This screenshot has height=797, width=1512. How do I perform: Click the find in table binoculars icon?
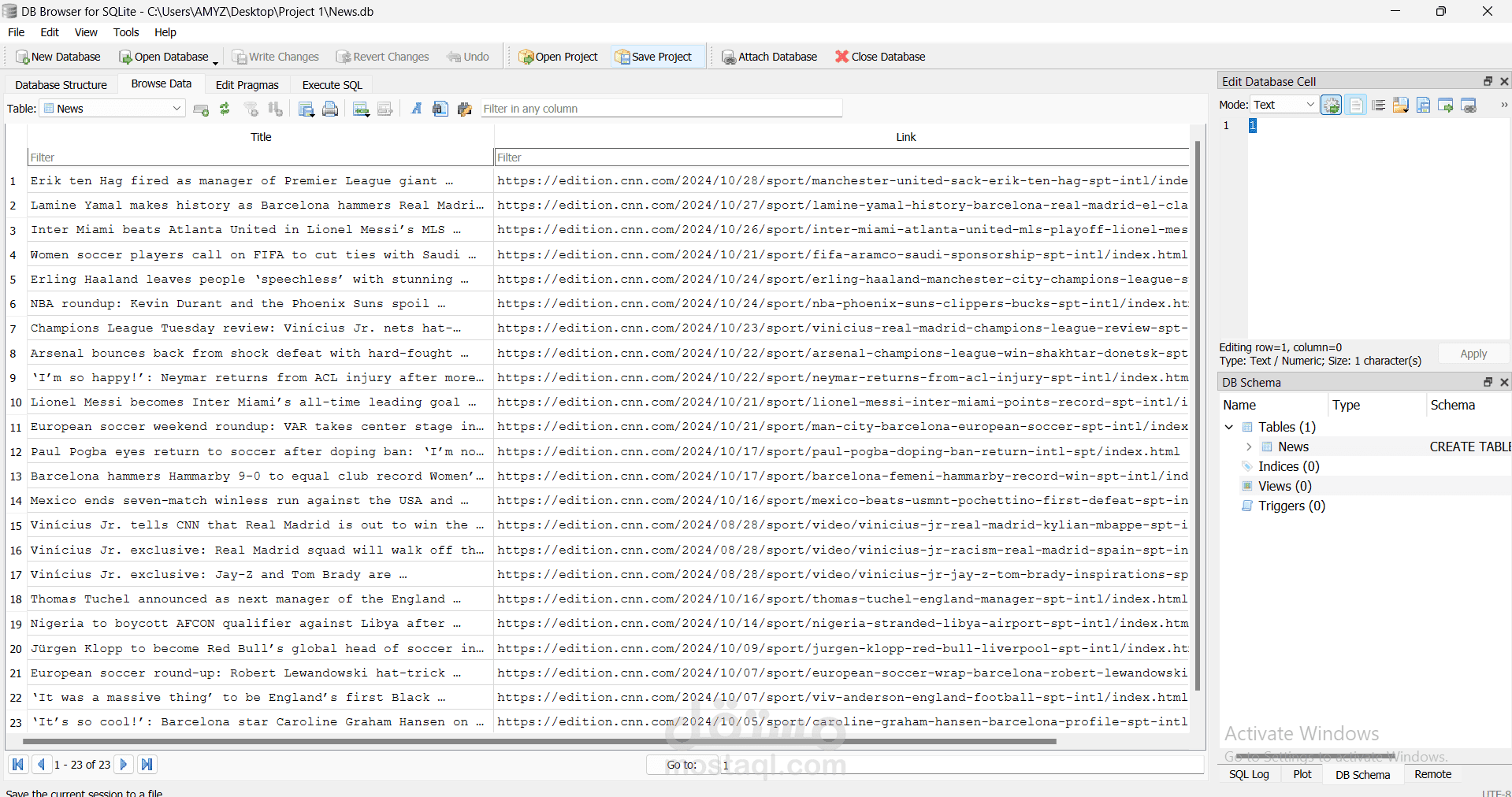(440, 109)
